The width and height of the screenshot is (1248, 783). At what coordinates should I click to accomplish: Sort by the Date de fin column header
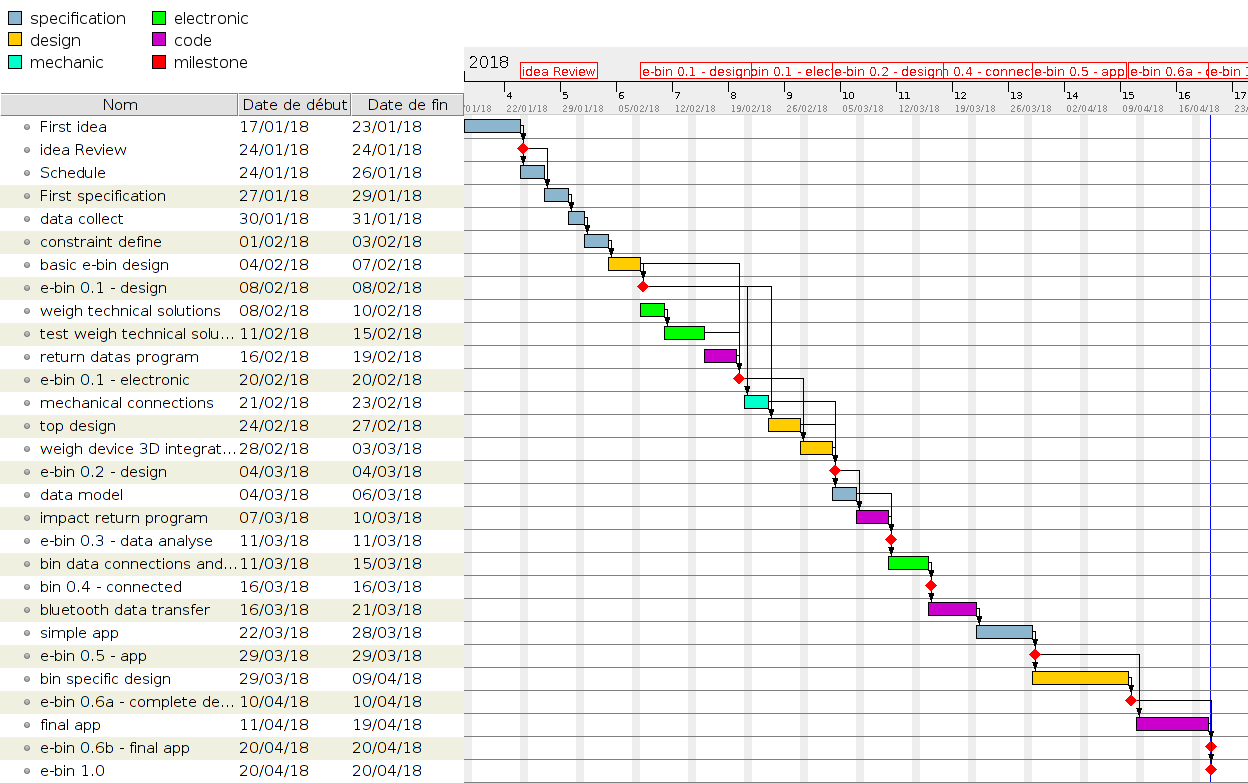408,104
